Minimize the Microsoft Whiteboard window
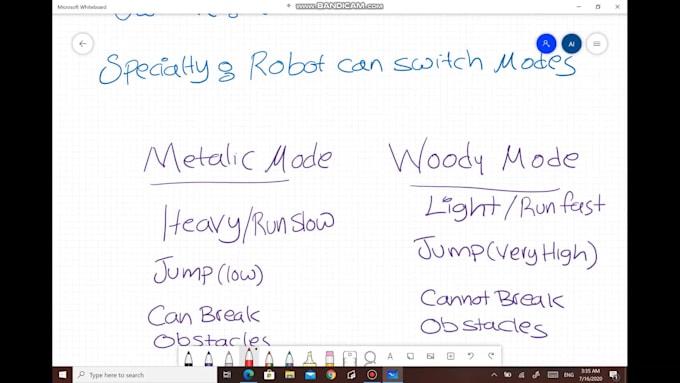Screen dimensions: 680x383 point(579,7)
